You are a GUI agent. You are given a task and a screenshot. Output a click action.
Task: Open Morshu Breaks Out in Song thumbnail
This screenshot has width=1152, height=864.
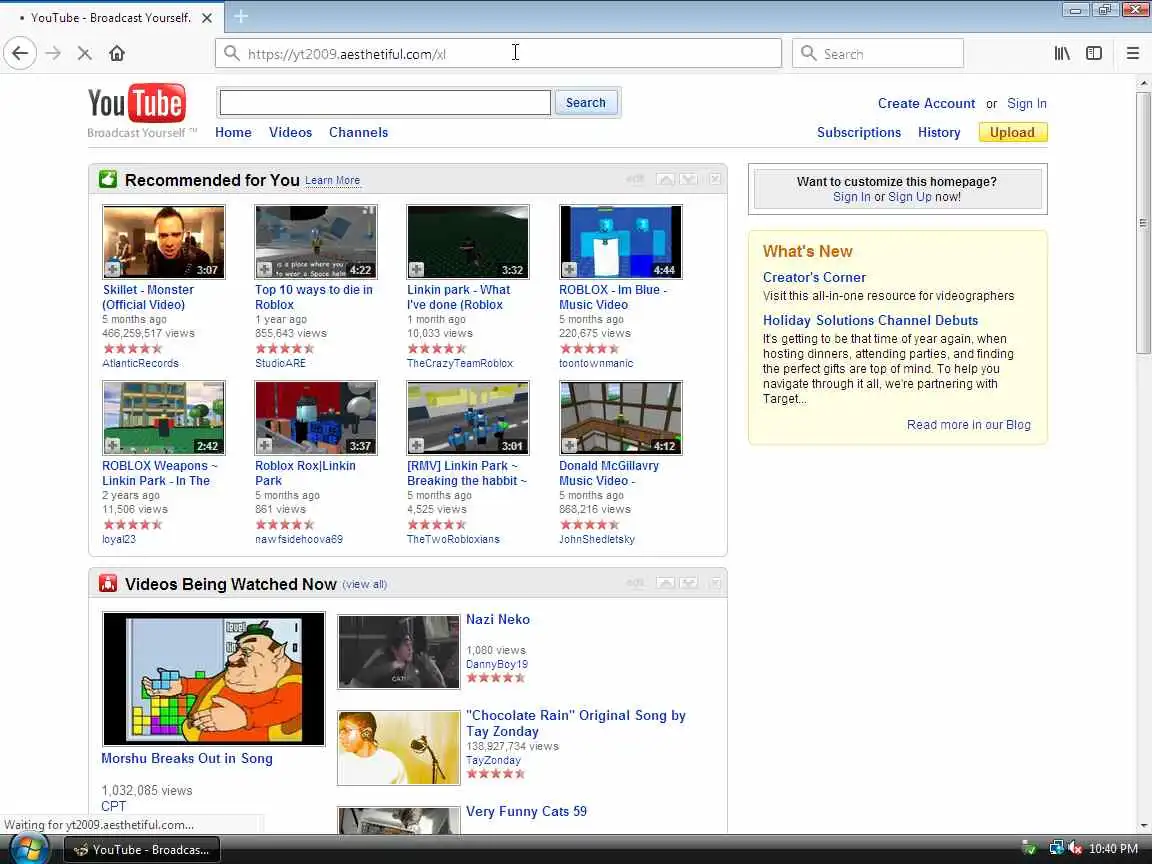pyautogui.click(x=214, y=678)
